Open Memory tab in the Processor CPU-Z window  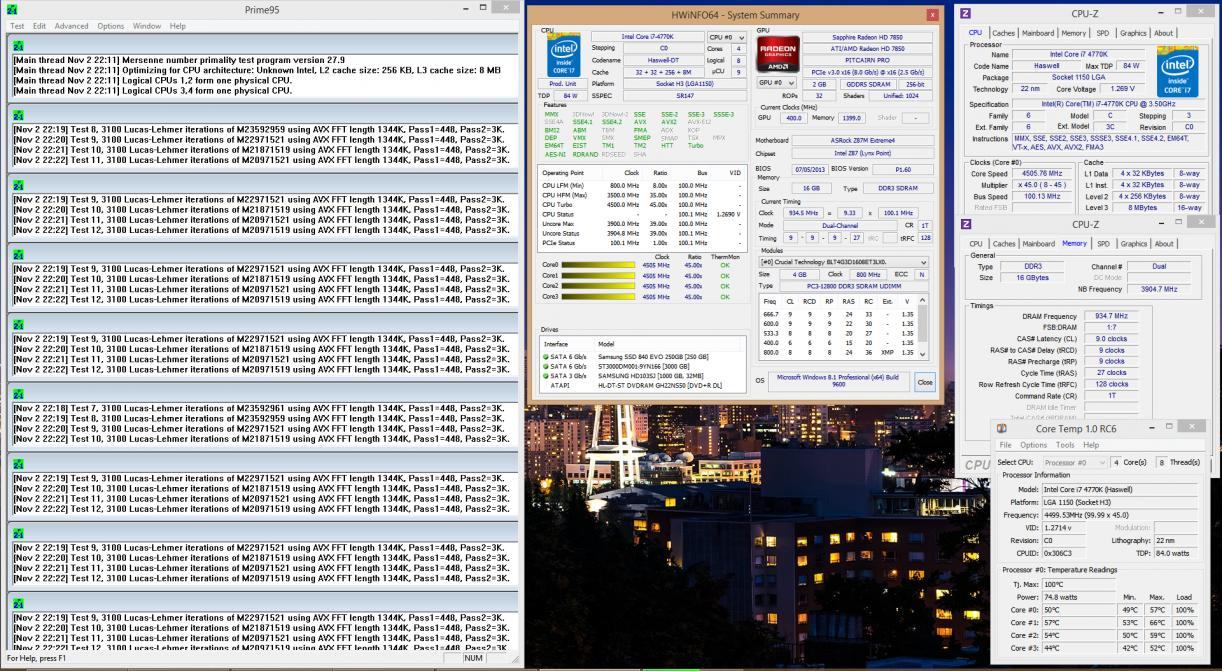click(x=1074, y=33)
